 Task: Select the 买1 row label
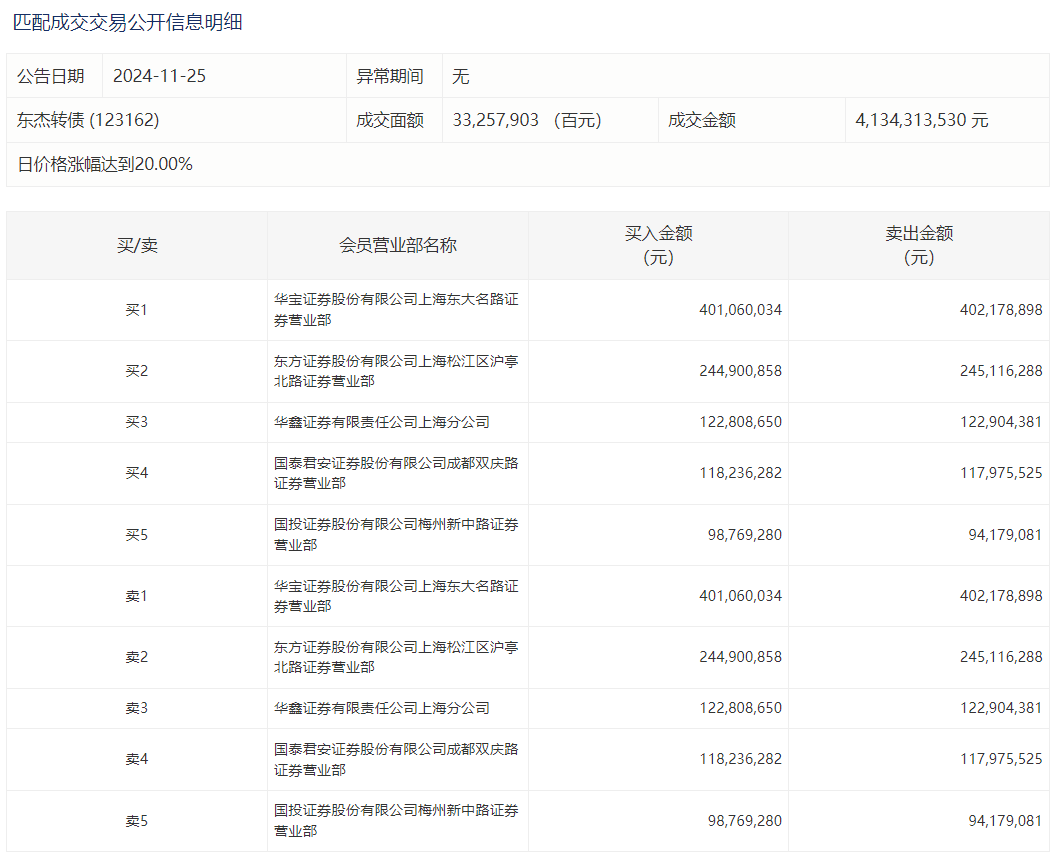point(137,310)
